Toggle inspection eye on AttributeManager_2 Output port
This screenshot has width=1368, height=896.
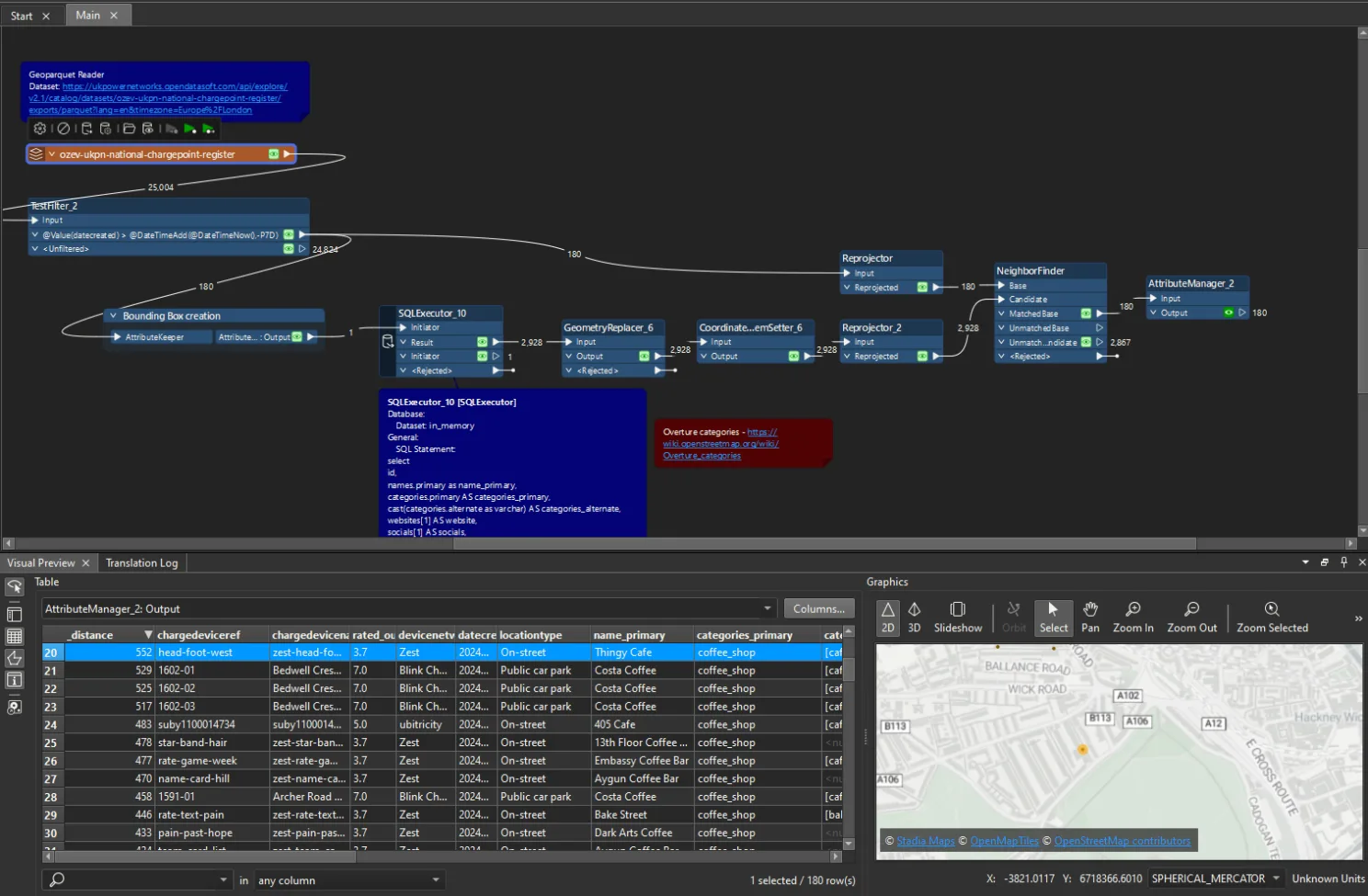point(1228,313)
